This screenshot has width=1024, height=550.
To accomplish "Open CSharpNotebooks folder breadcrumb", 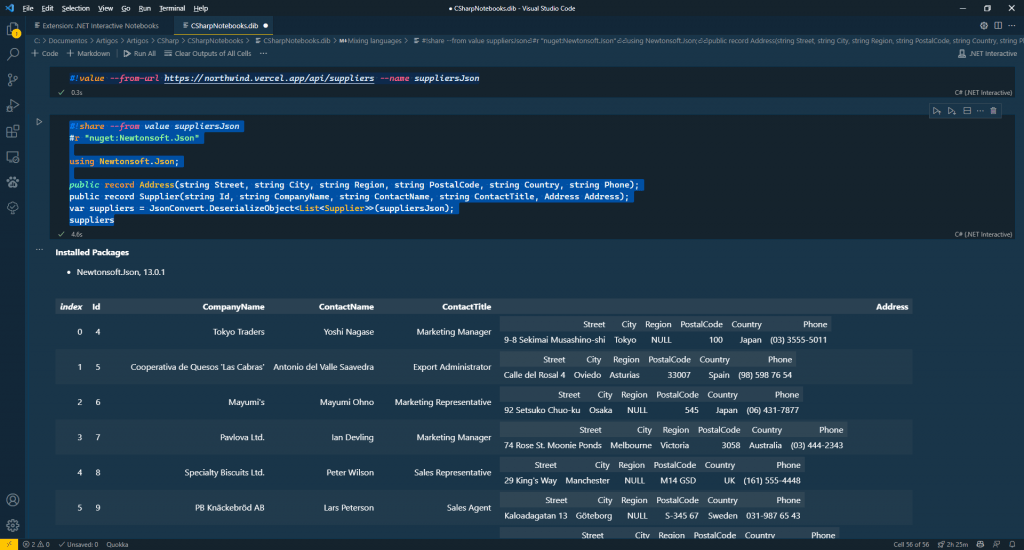I will pos(215,40).
